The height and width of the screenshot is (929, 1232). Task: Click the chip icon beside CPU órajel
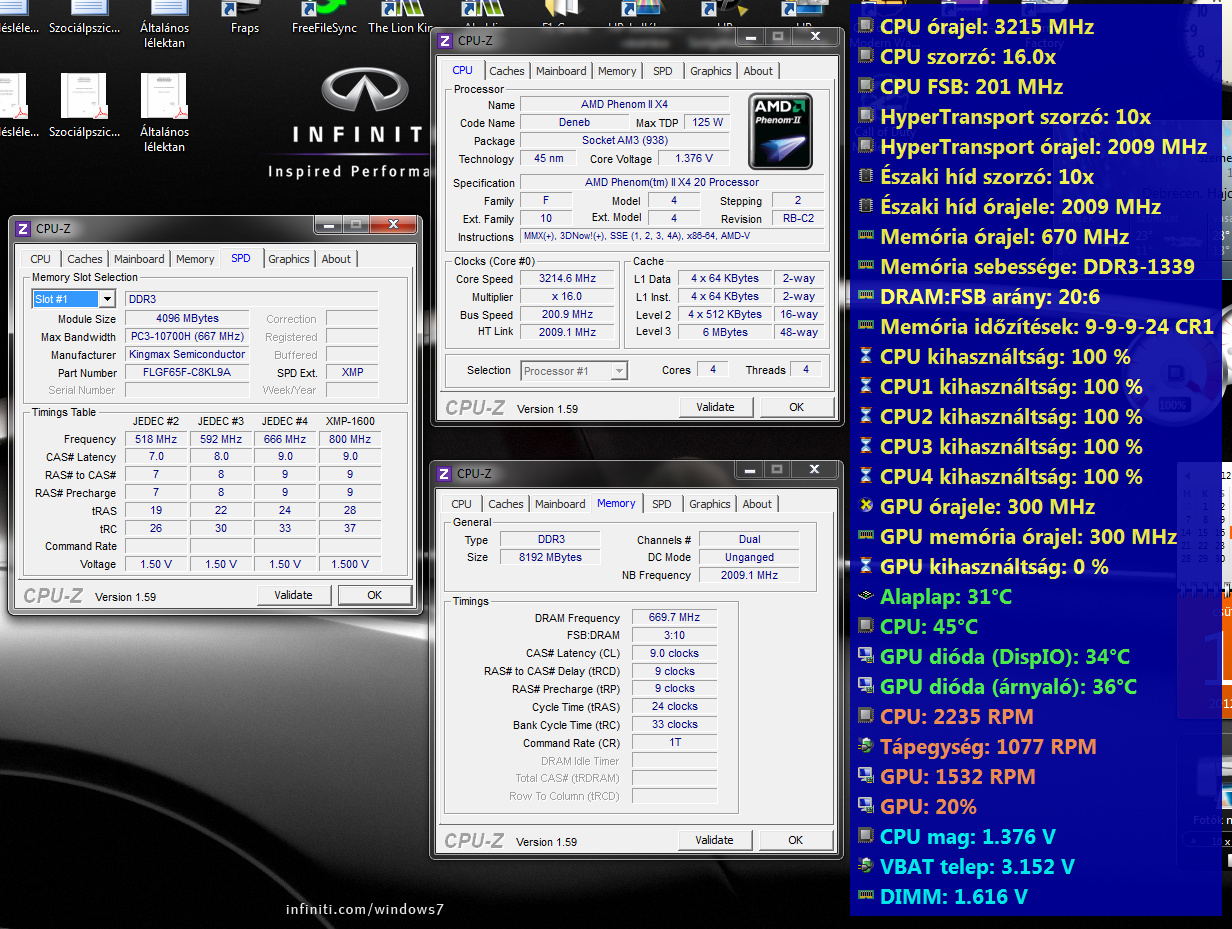pyautogui.click(x=865, y=26)
